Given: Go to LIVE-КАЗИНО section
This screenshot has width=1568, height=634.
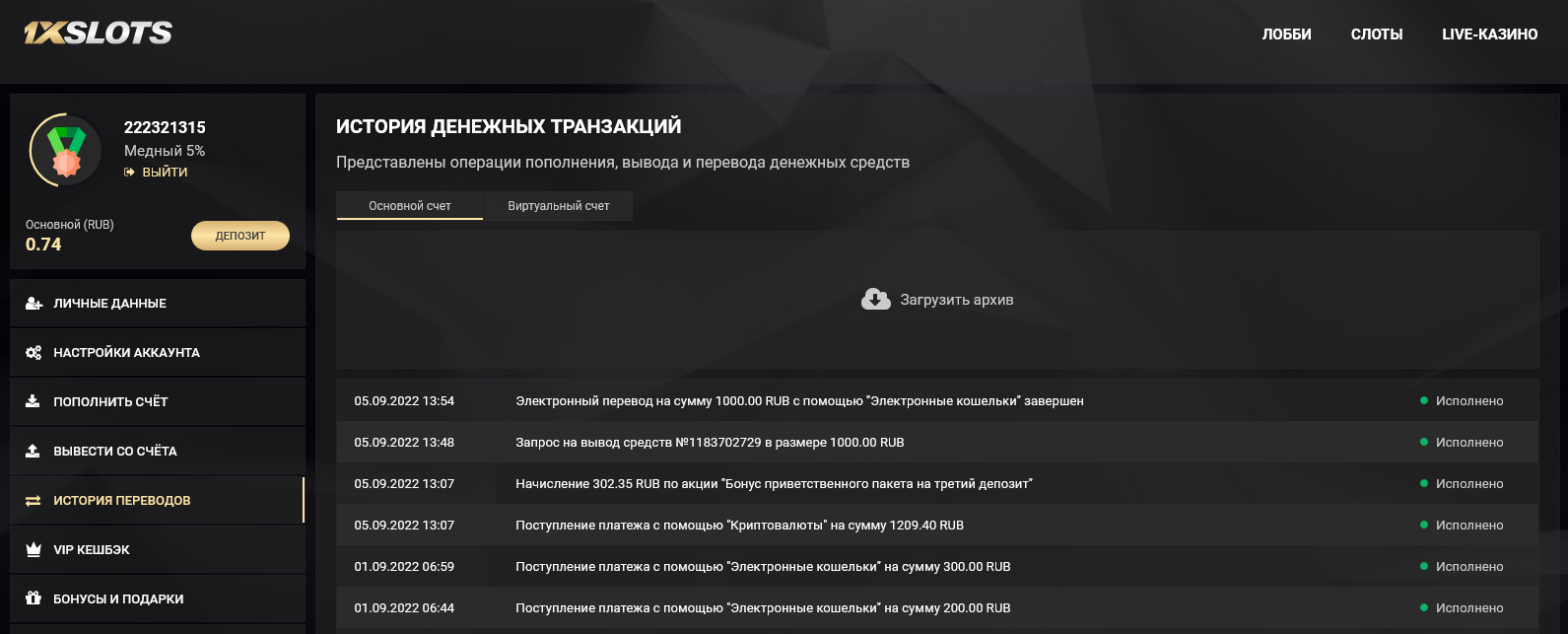Looking at the screenshot, I should point(1489,35).
